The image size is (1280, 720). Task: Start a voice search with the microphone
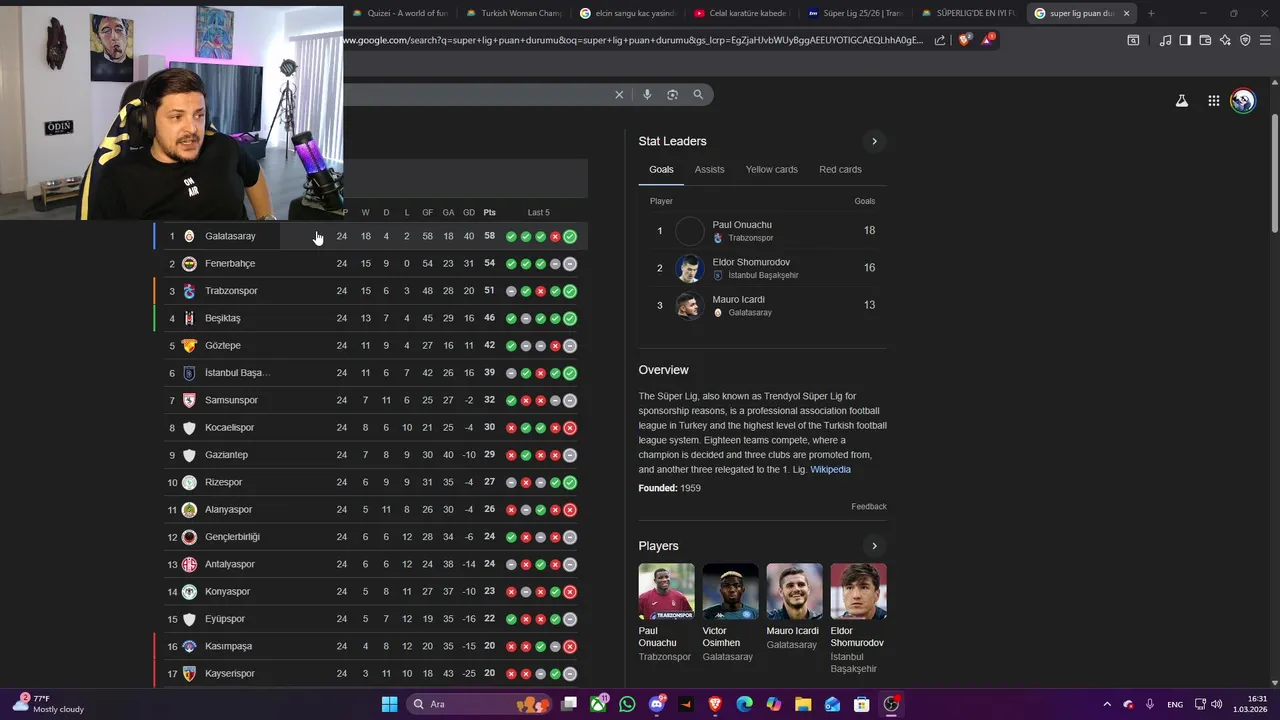(x=647, y=95)
